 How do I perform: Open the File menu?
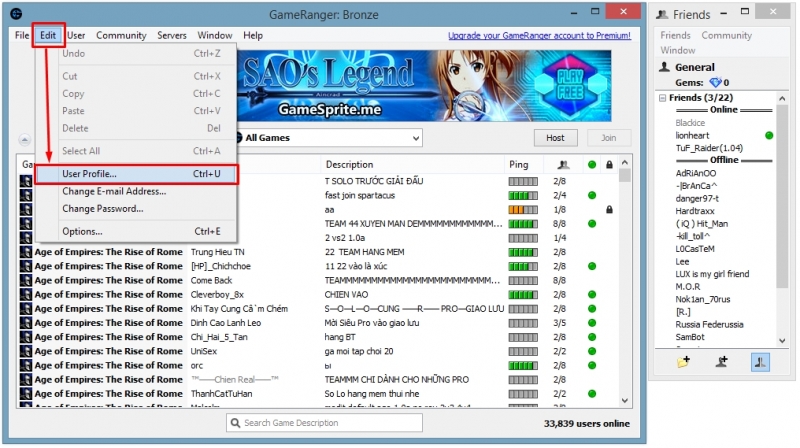click(22, 35)
